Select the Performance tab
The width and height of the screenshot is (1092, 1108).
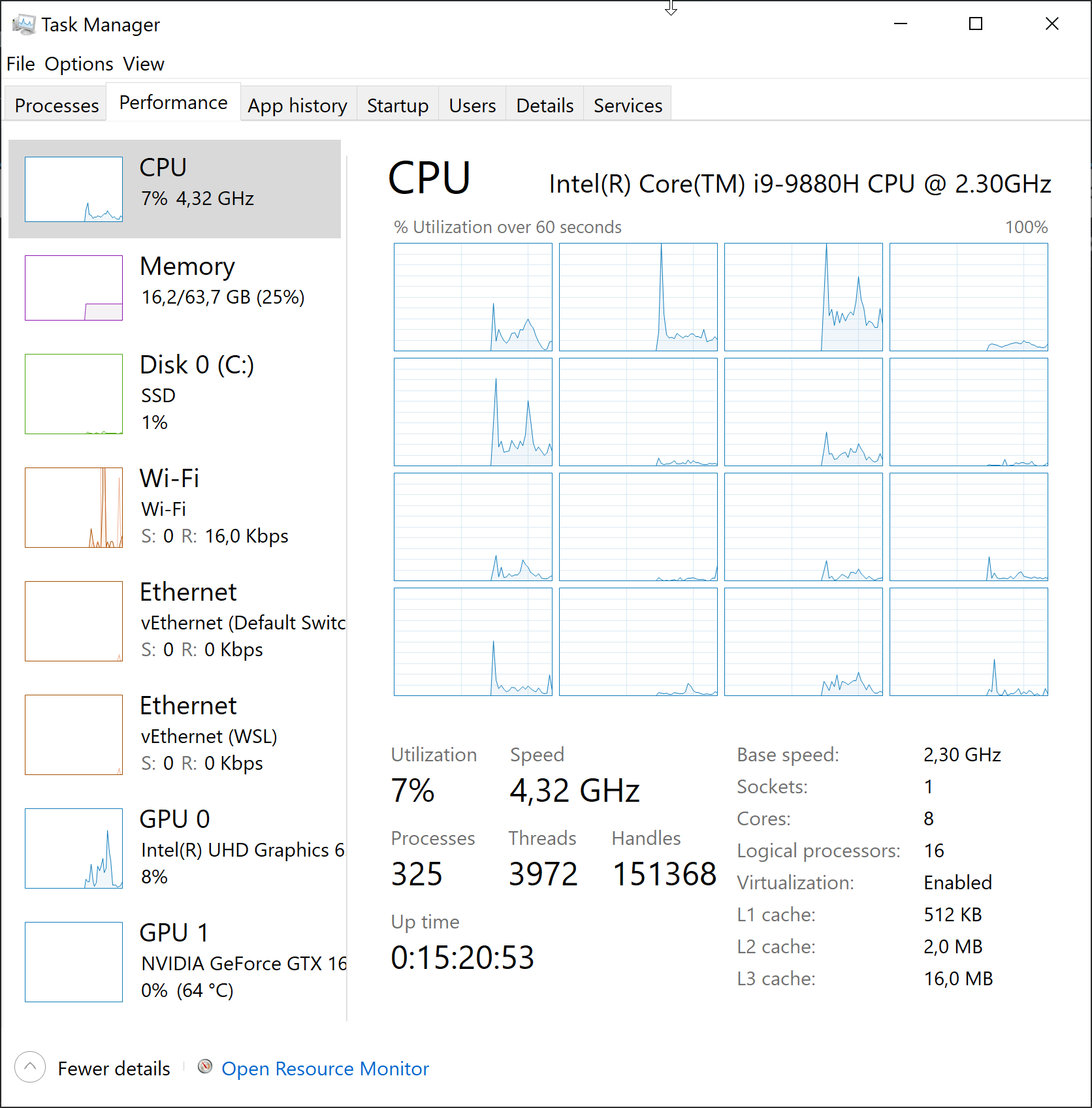pyautogui.click(x=173, y=103)
